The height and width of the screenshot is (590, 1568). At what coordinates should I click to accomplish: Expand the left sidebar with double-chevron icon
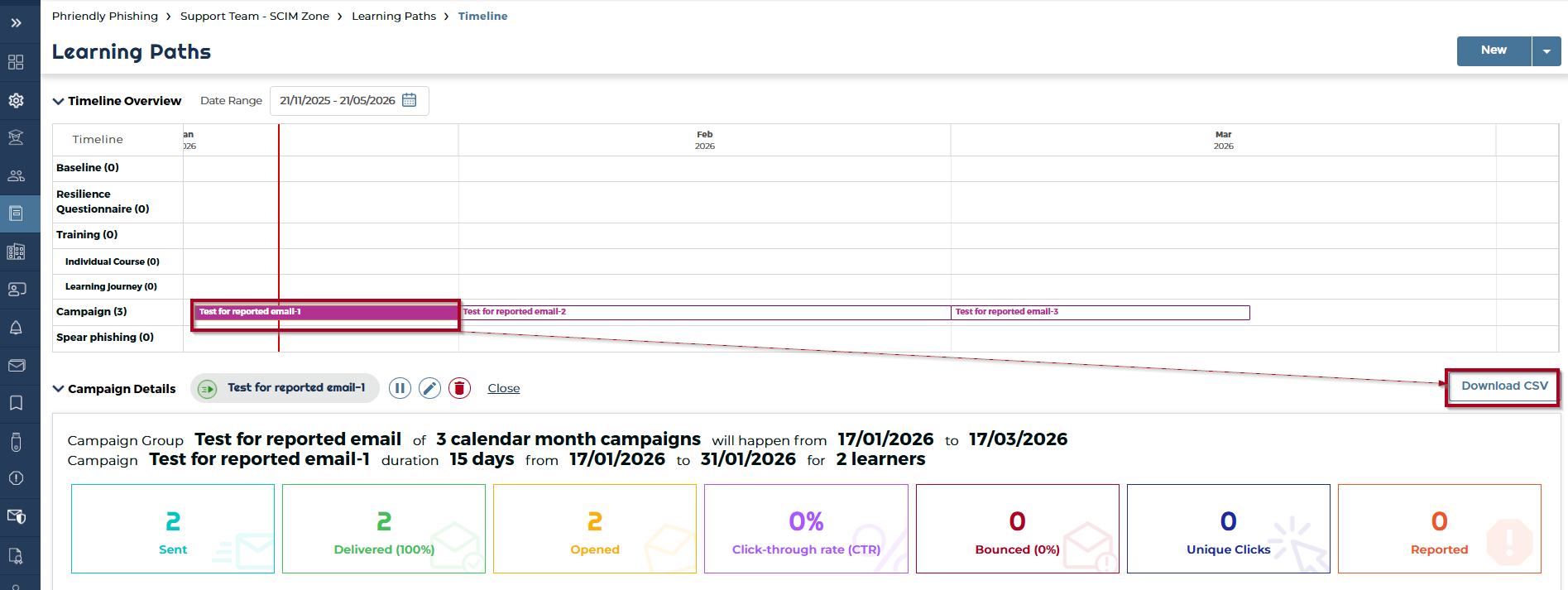click(x=16, y=23)
